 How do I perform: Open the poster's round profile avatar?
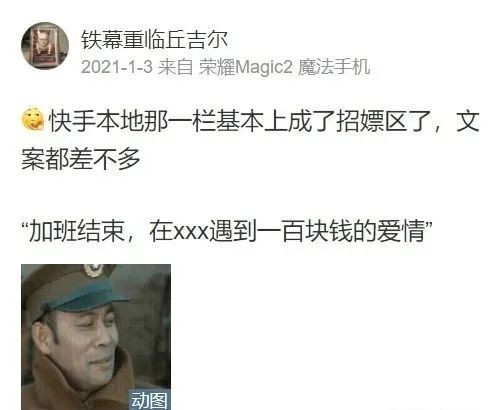[x=45, y=46]
